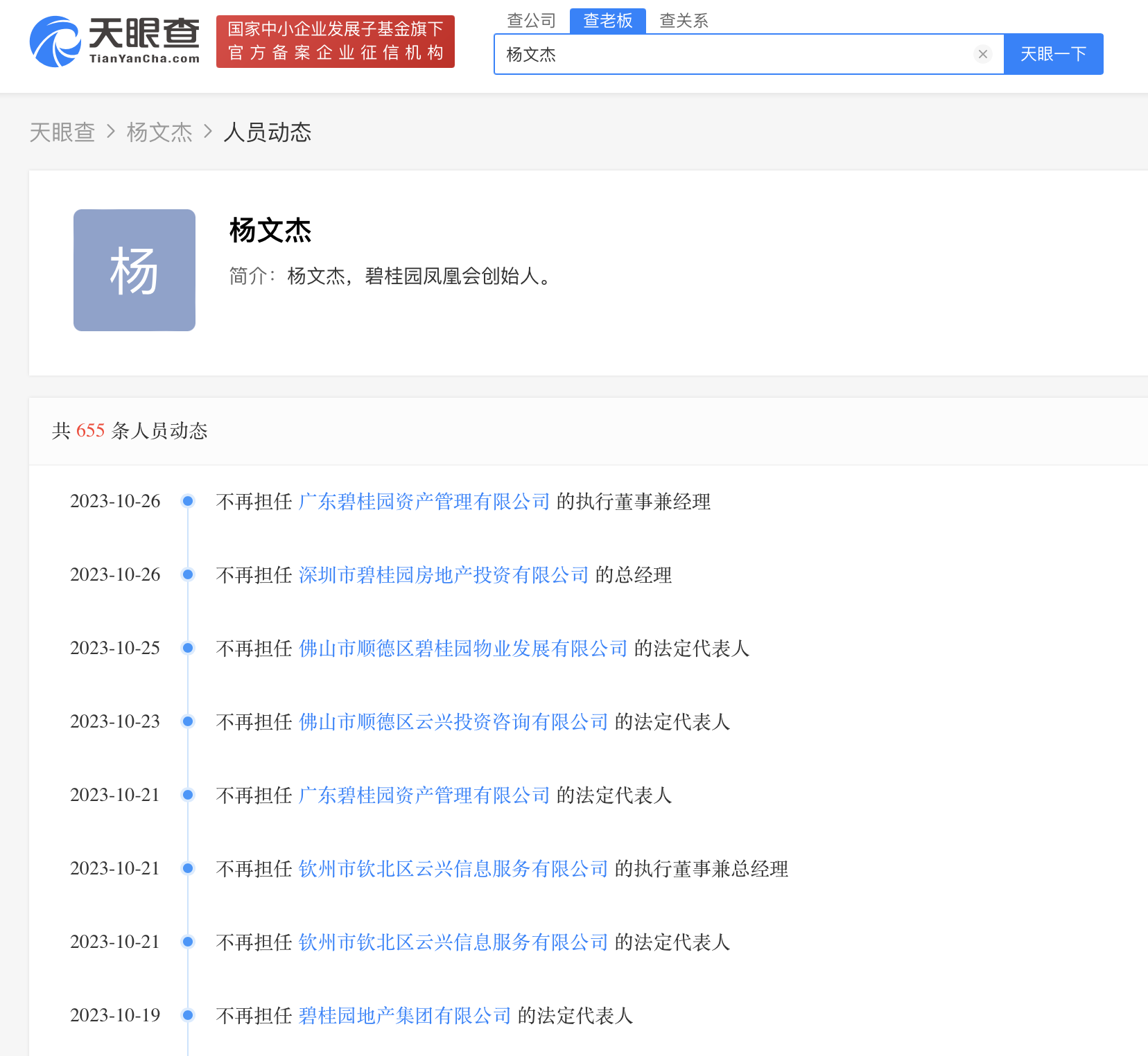Screen dimensions: 1148x1056
Task: Click the timeline dot beside 2023-10-25
Action: [x=187, y=649]
